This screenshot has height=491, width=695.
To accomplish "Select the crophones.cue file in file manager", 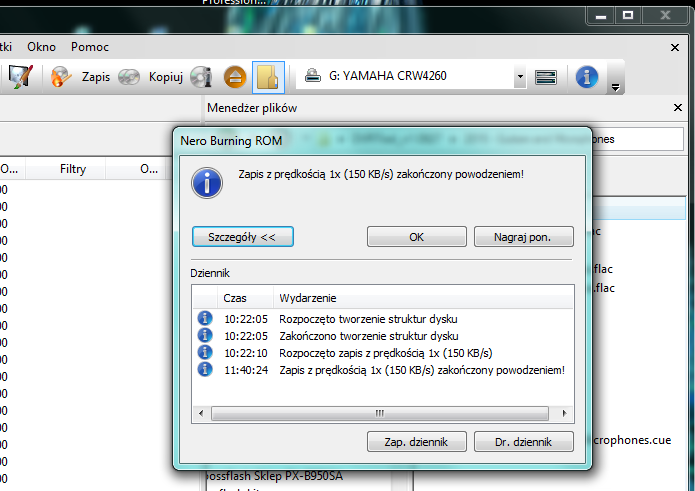I will click(632, 440).
